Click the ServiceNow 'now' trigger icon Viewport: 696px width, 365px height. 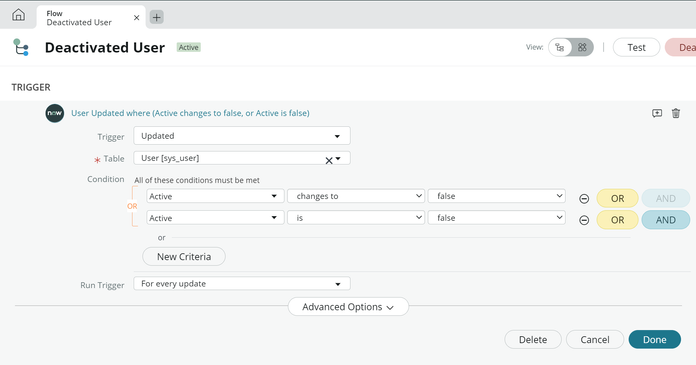coord(55,113)
